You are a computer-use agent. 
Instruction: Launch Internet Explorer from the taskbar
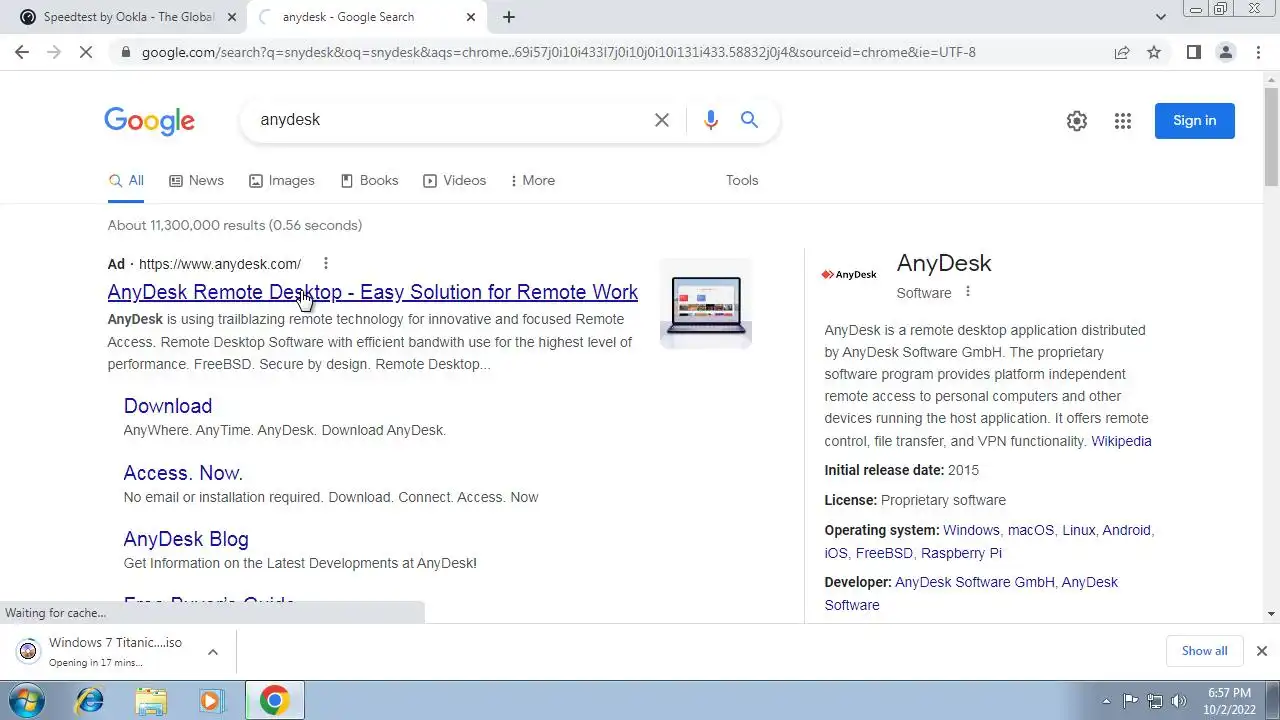pos(90,700)
